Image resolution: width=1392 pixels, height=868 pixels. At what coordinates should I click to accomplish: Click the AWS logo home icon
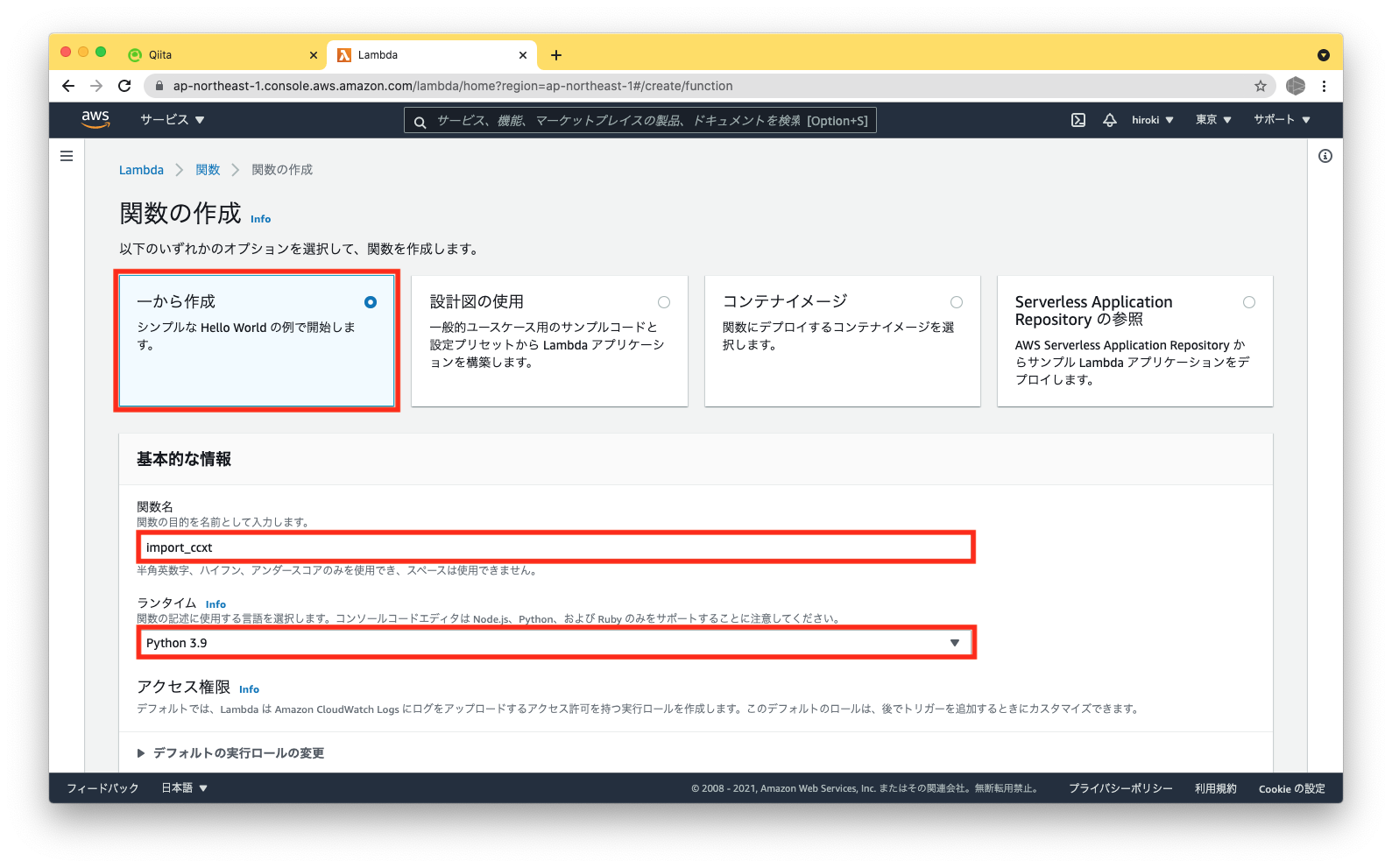pyautogui.click(x=95, y=119)
